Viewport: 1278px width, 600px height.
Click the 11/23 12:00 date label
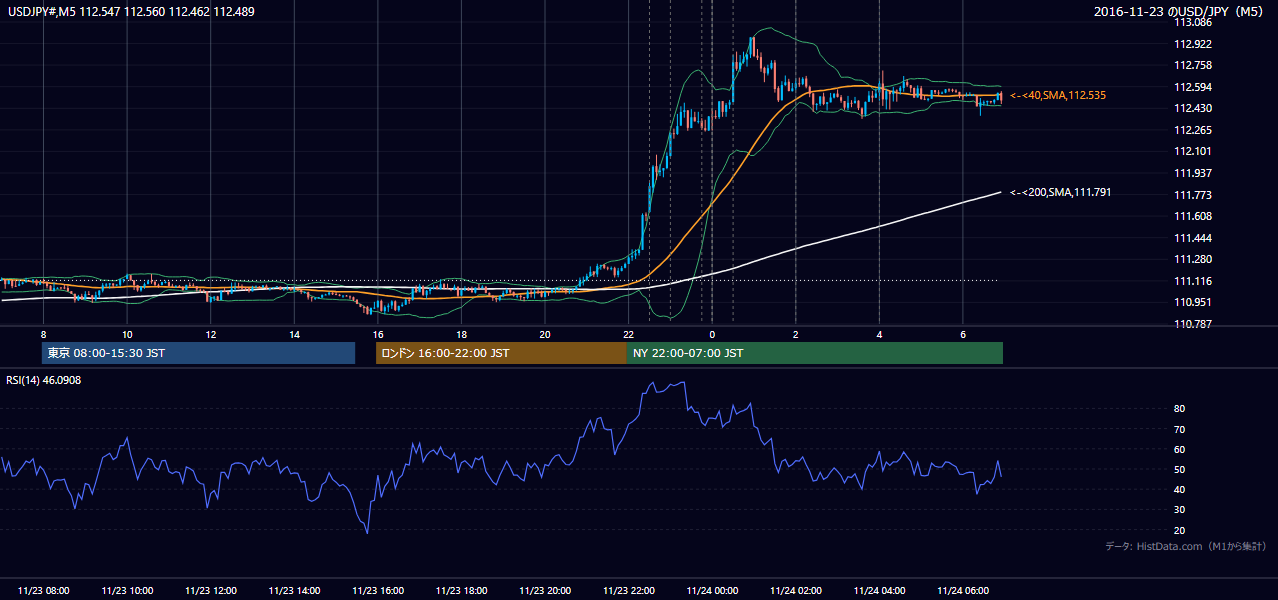(x=210, y=591)
